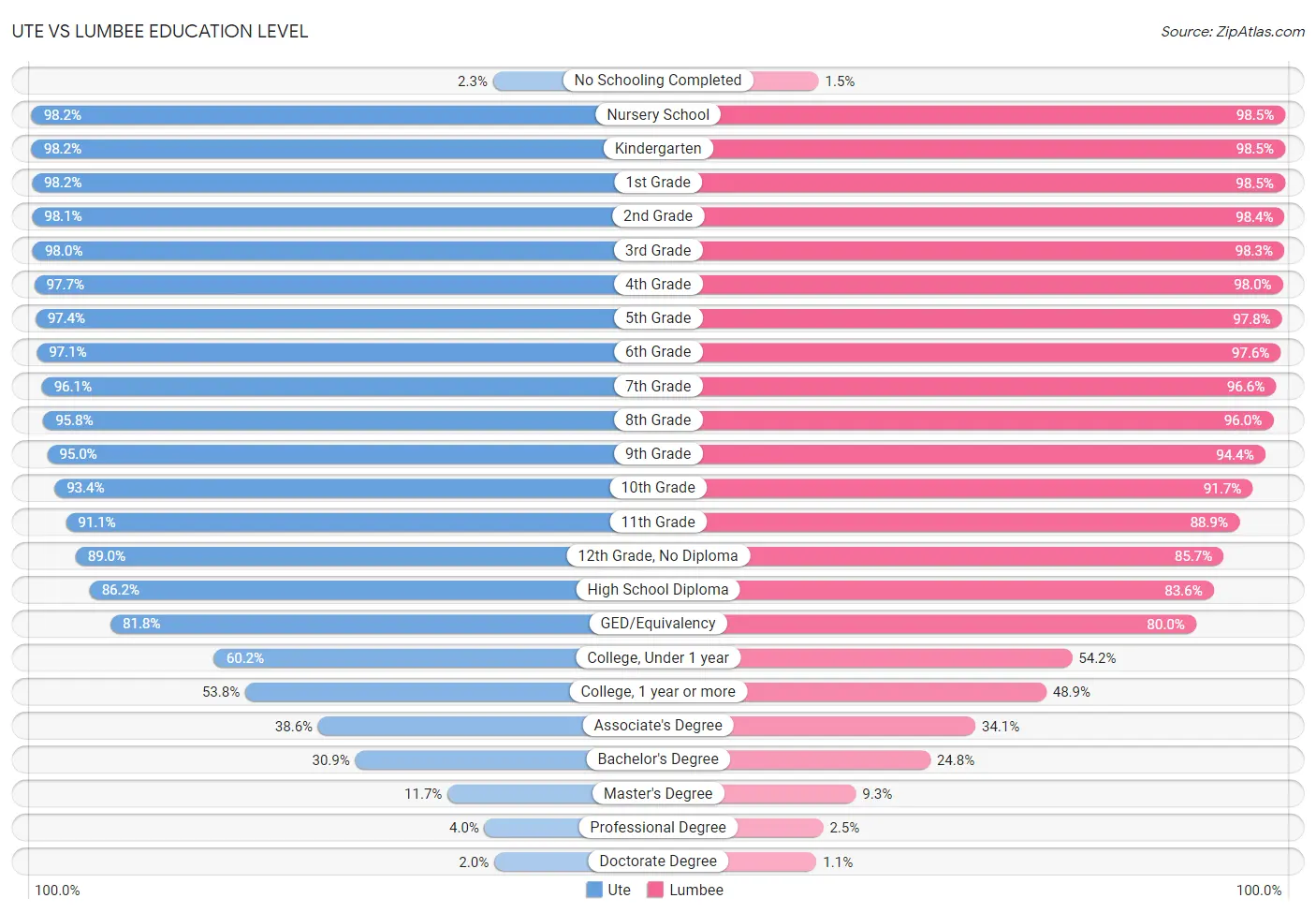Toggle the Lumbee series legend label
Screen dimensions: 1316x913
696,890
